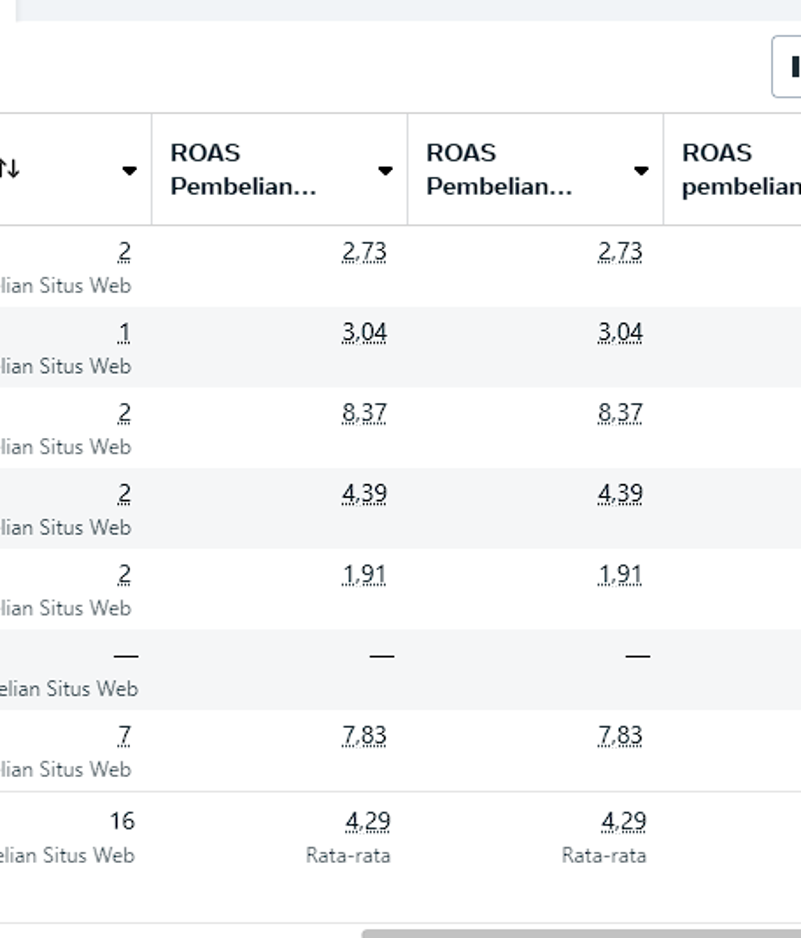The width and height of the screenshot is (802, 938).
Task: Click the 4,29 average in second ROAS column
Action: pyautogui.click(x=624, y=822)
